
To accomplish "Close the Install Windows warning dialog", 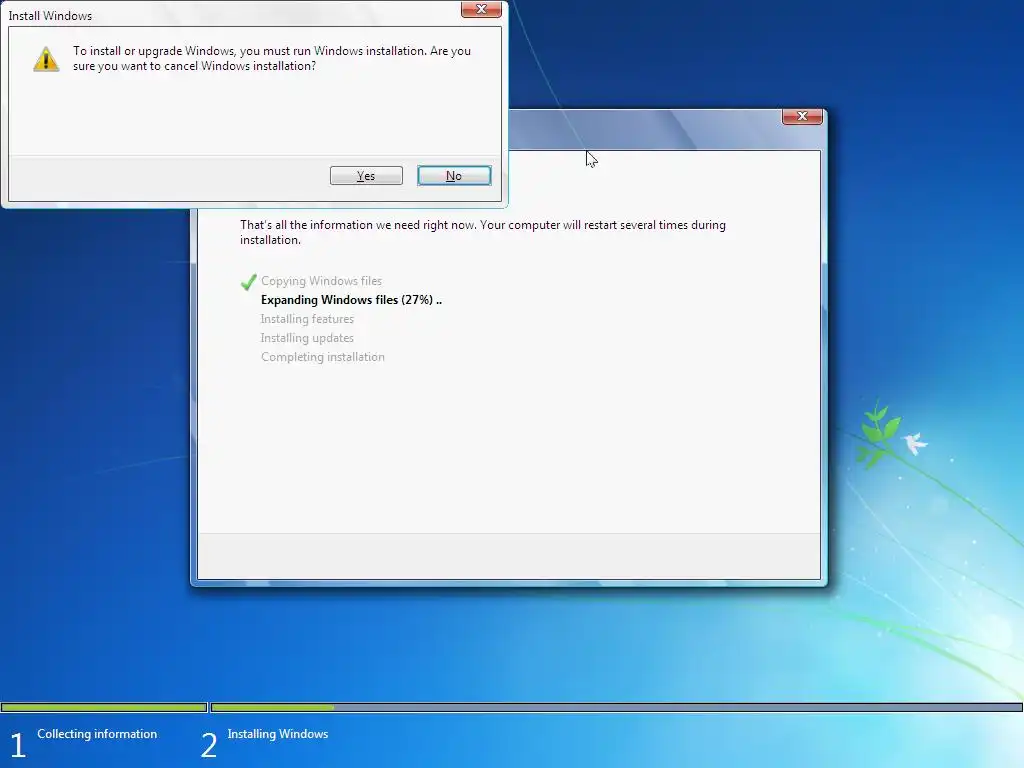I will [x=481, y=9].
